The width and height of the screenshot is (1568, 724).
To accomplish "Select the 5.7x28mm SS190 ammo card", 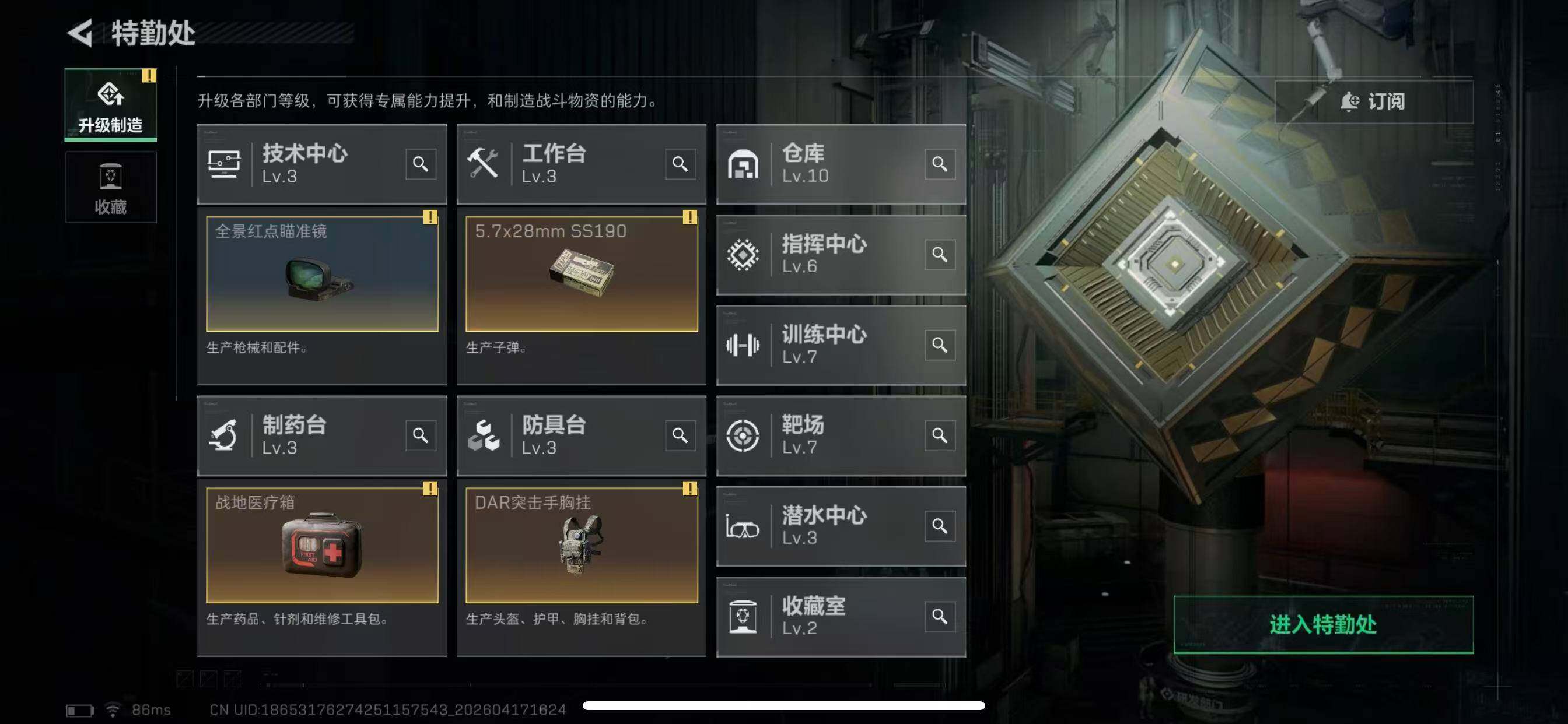I will 582,274.
